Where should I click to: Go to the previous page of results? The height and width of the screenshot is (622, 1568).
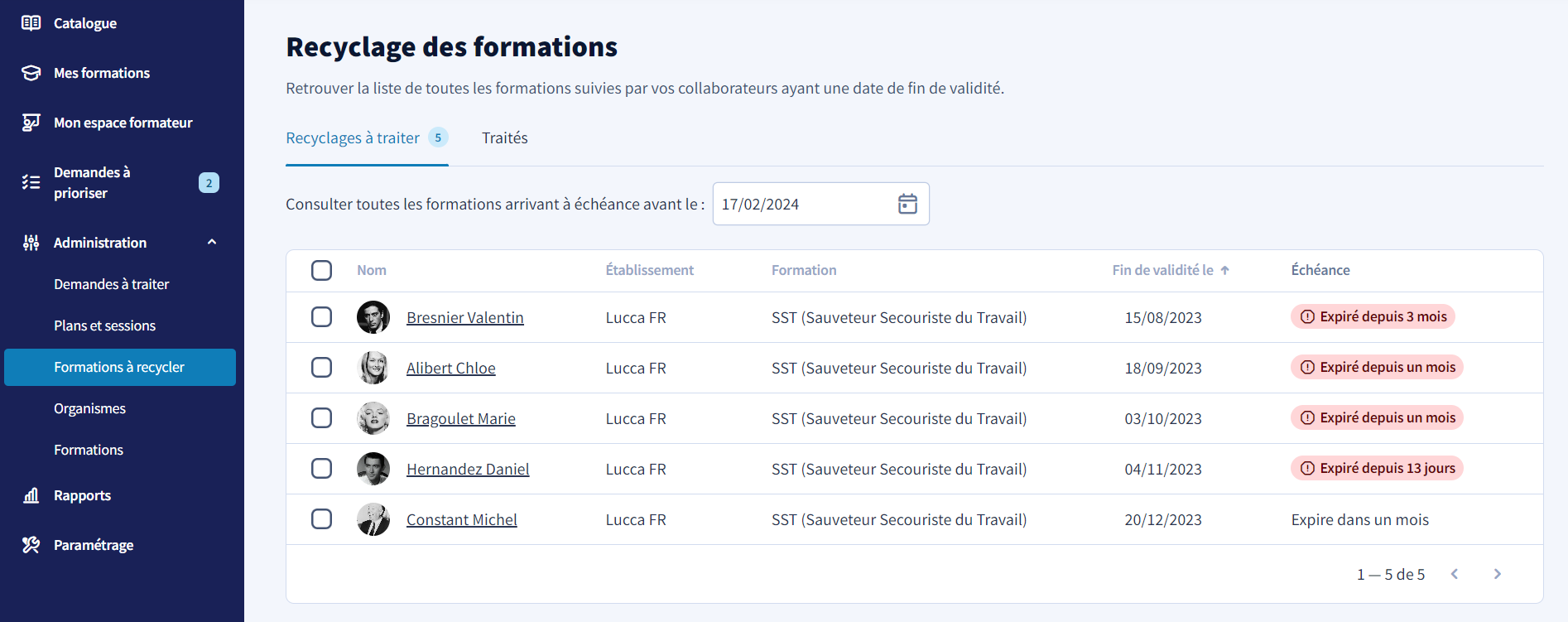(1455, 574)
